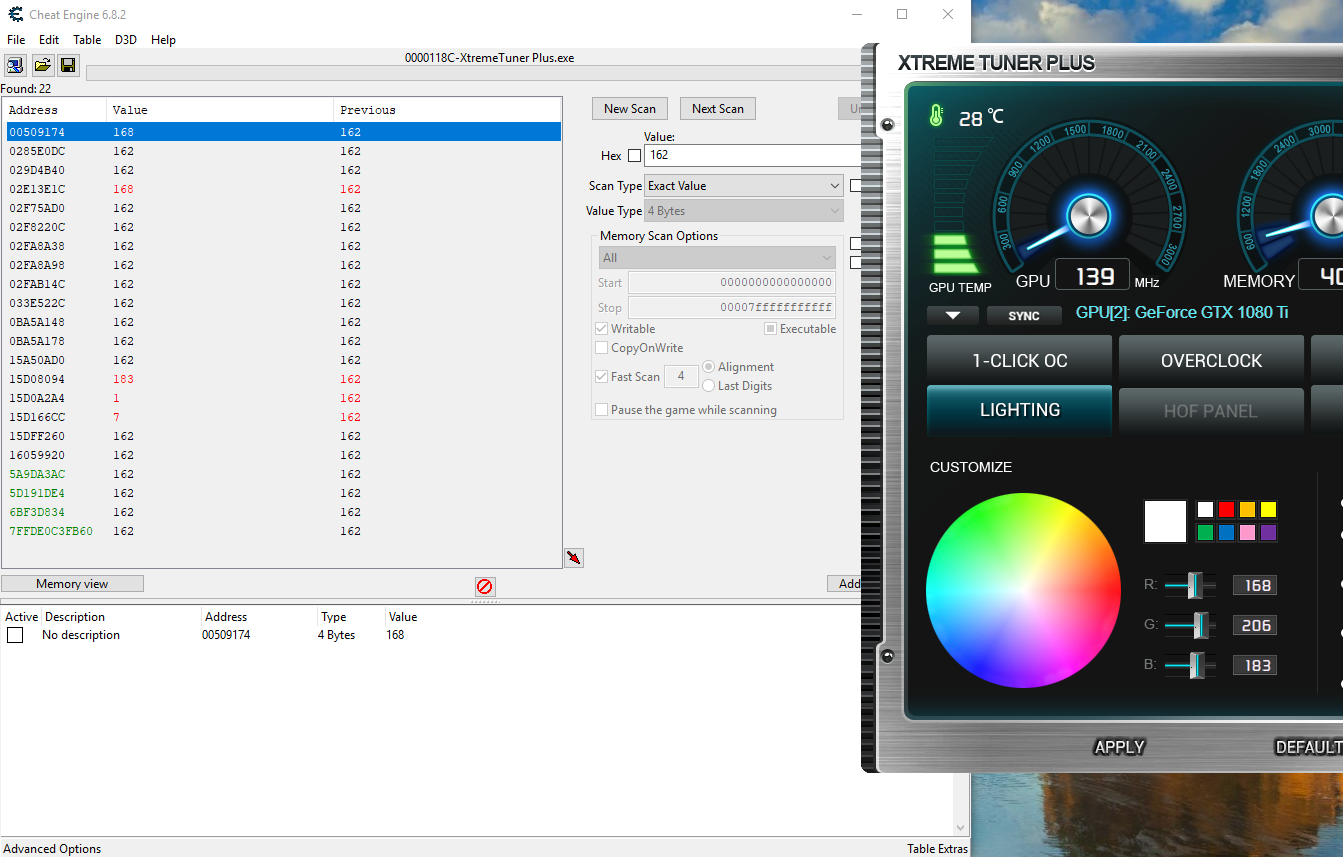The image size is (1343, 857).
Task: Click Table Extras at bottom right
Action: pos(937,849)
